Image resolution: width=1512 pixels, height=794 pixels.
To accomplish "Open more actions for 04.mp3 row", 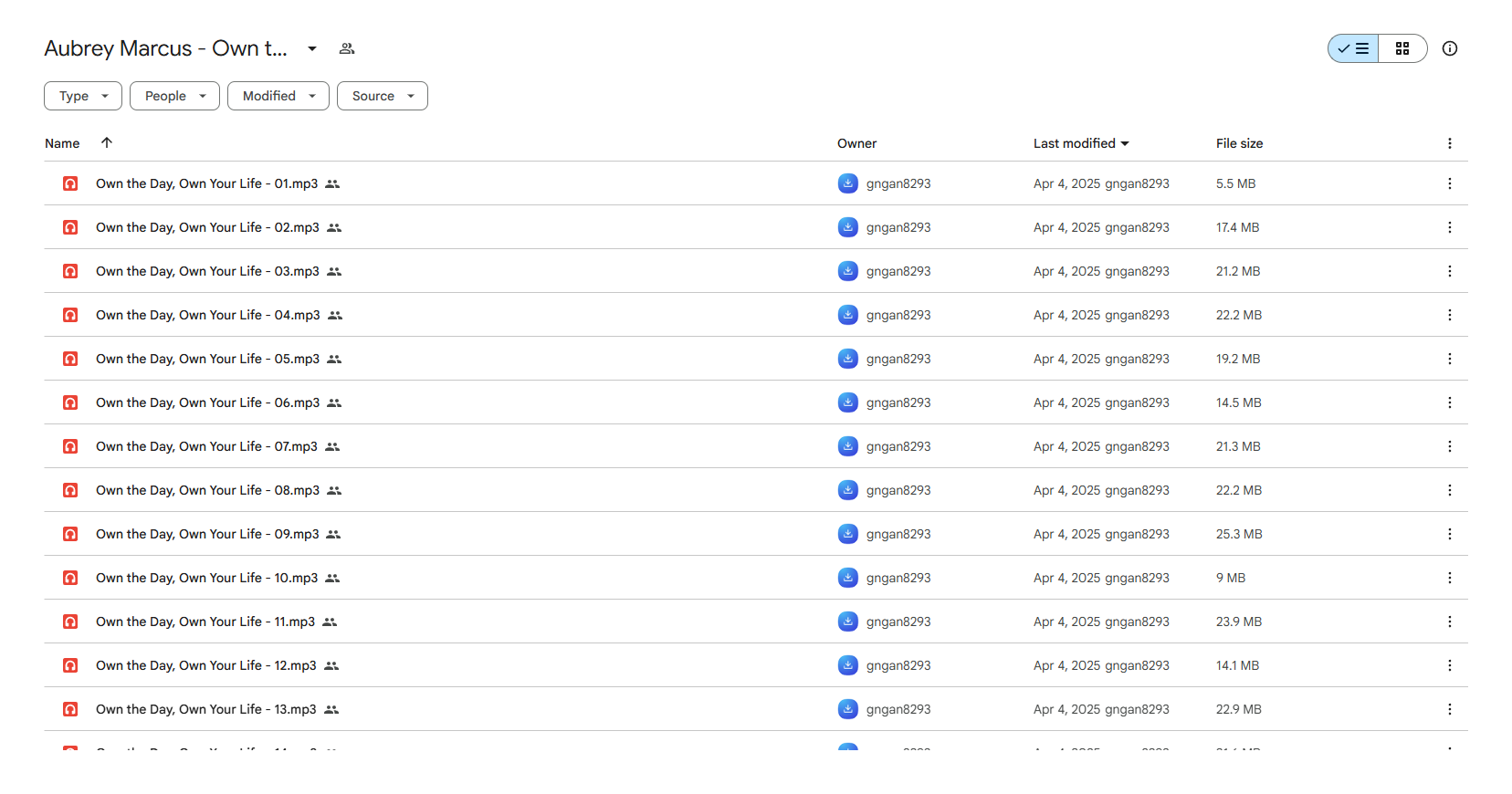I will [1449, 315].
